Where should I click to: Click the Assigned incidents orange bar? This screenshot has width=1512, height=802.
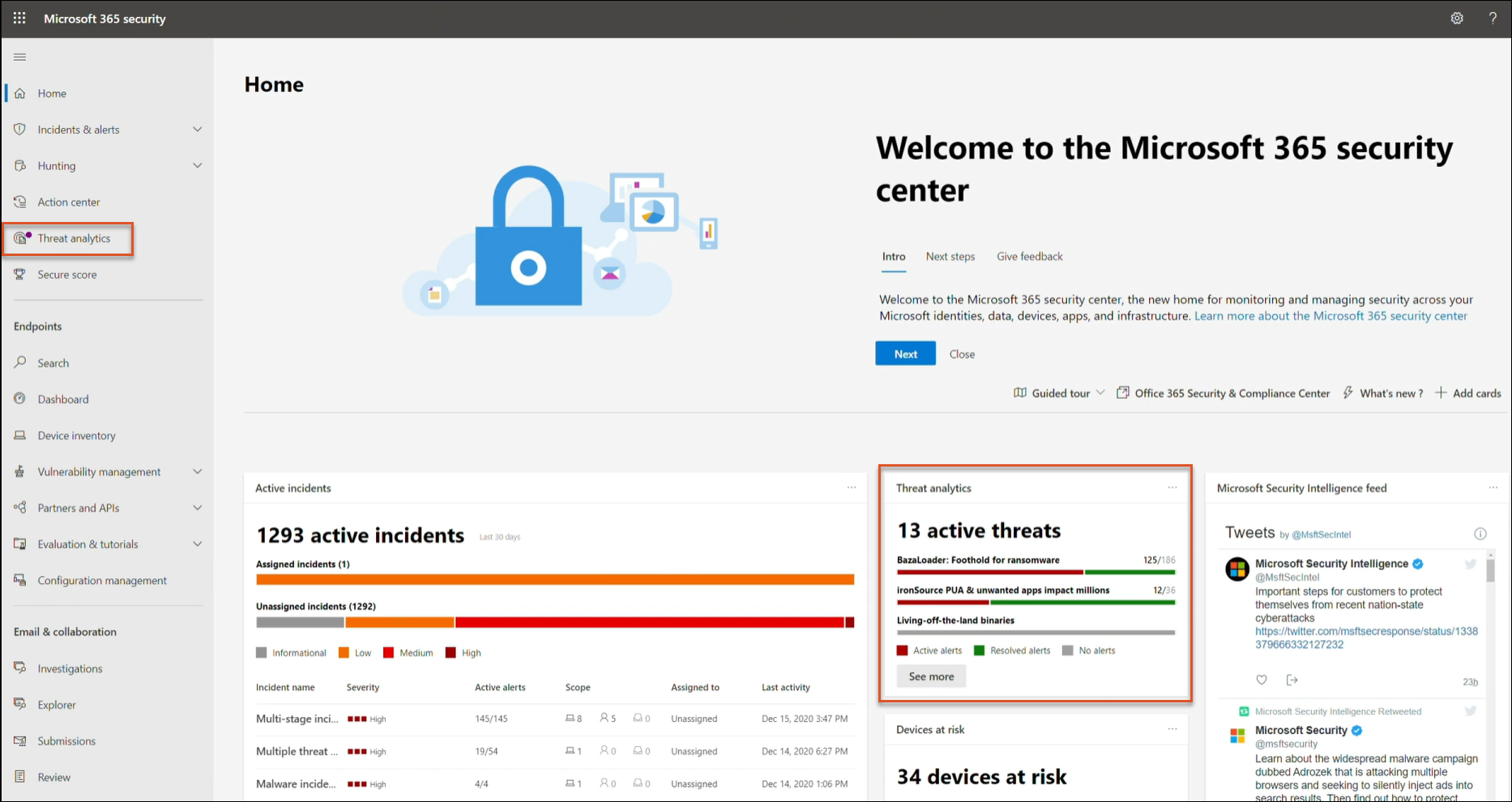point(555,579)
